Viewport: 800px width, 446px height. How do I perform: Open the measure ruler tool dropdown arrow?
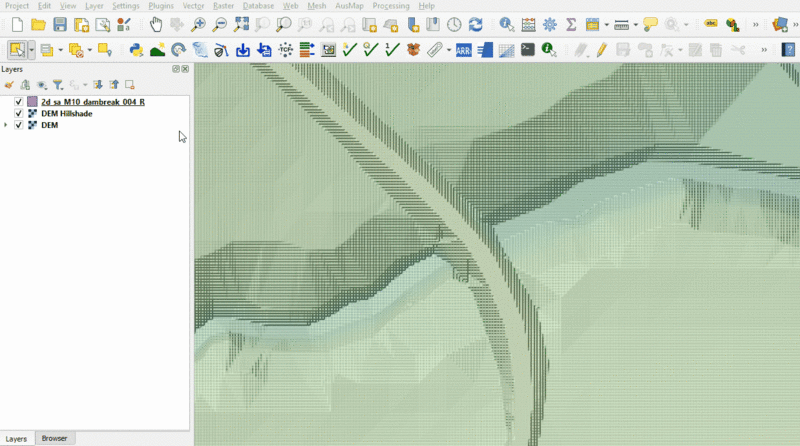coord(635,24)
